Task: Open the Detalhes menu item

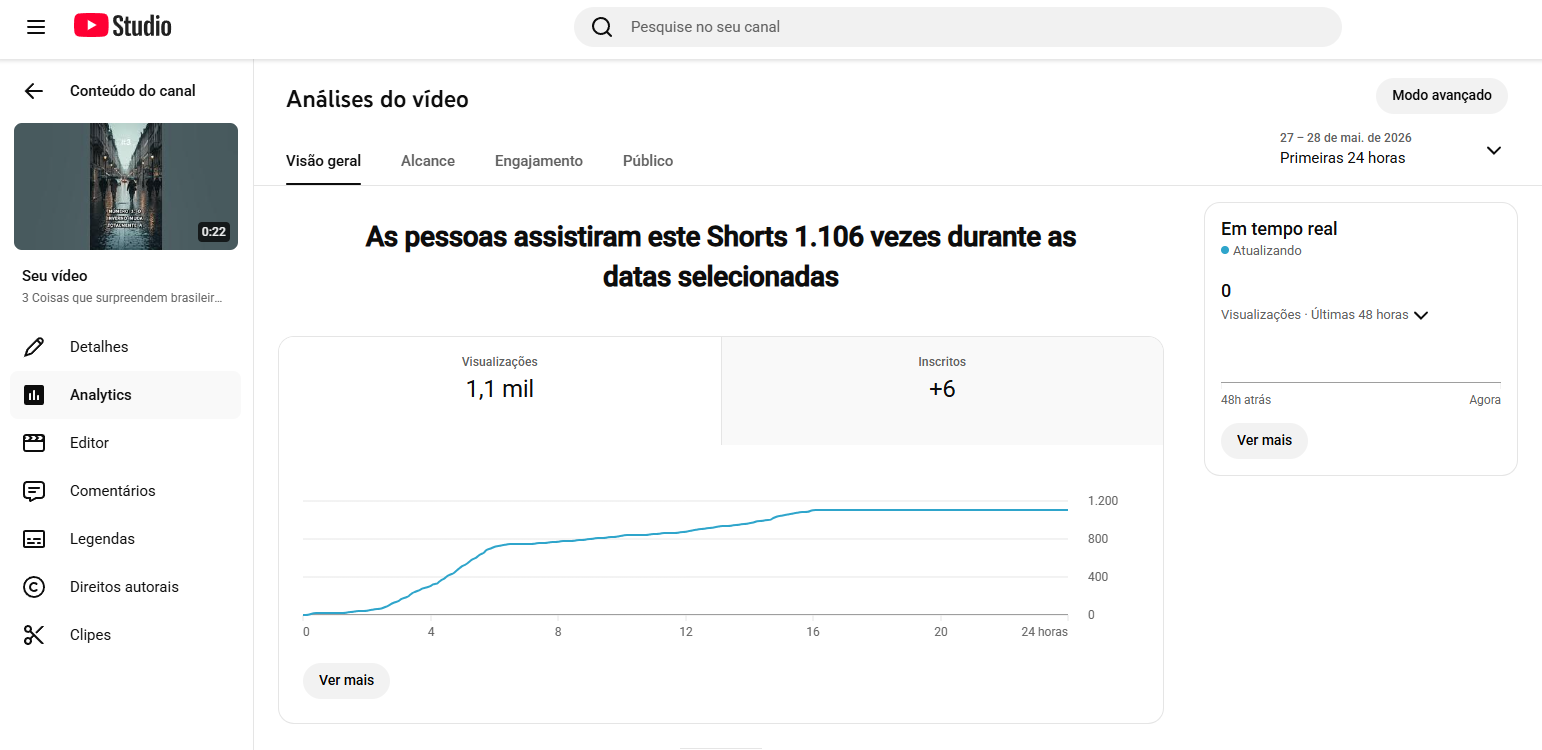Action: click(126, 347)
